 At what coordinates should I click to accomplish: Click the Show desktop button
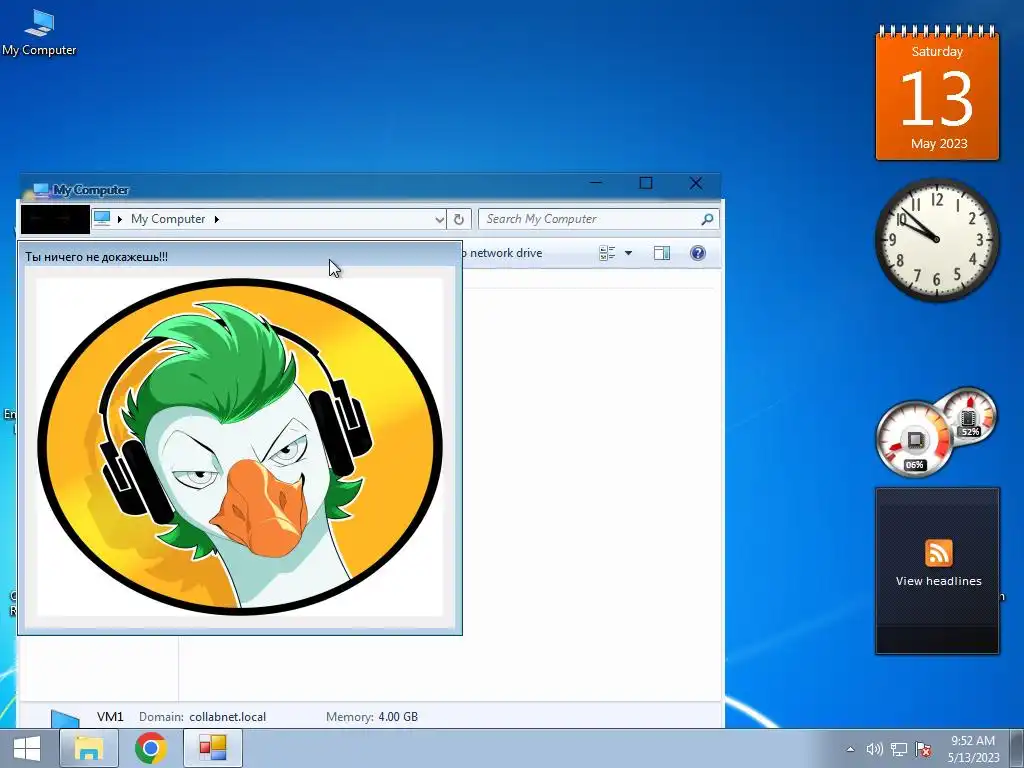pyautogui.click(x=1017, y=748)
